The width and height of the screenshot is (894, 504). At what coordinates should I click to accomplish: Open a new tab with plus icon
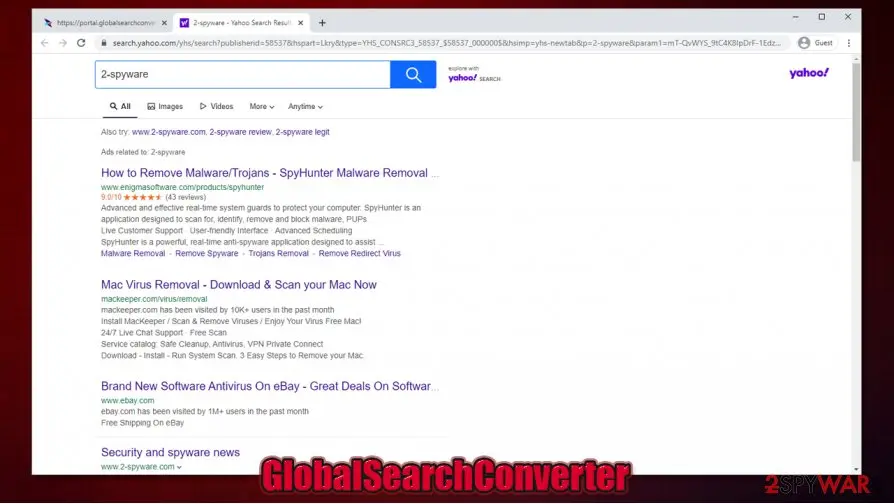[x=322, y=23]
